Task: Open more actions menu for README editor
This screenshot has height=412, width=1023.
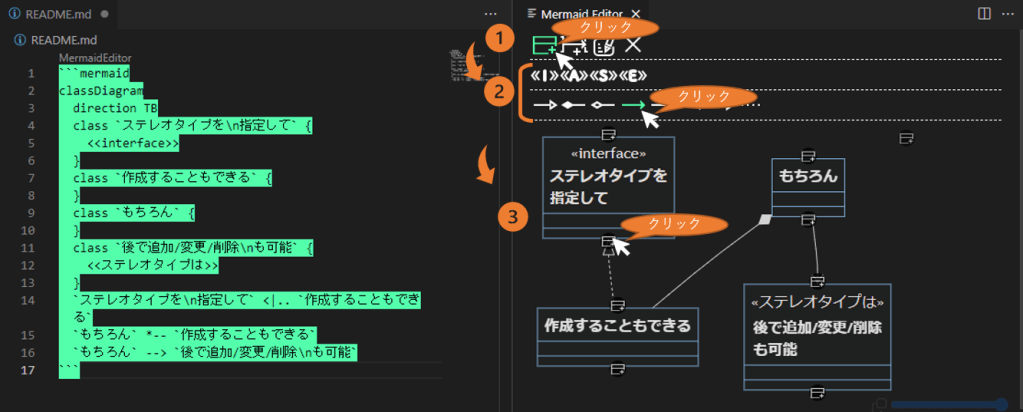Action: pos(490,14)
